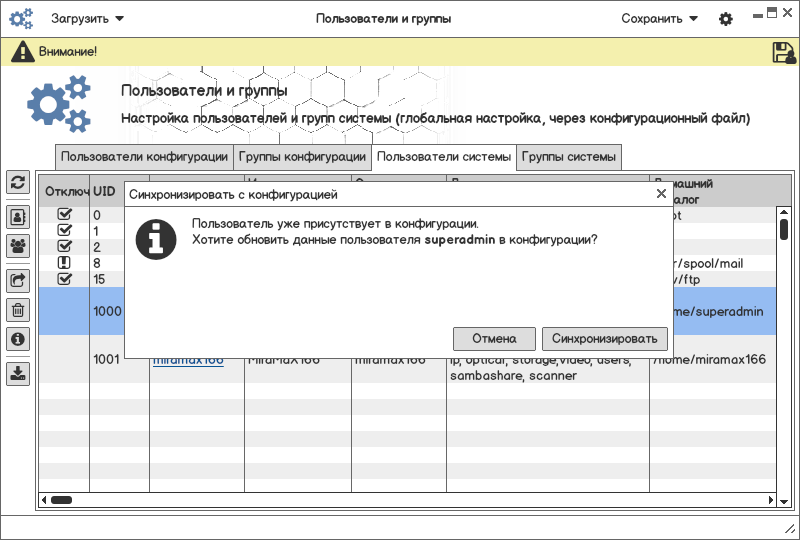This screenshot has height=540, width=800.
Task: Click the info icon in left sidebar
Action: (18, 340)
